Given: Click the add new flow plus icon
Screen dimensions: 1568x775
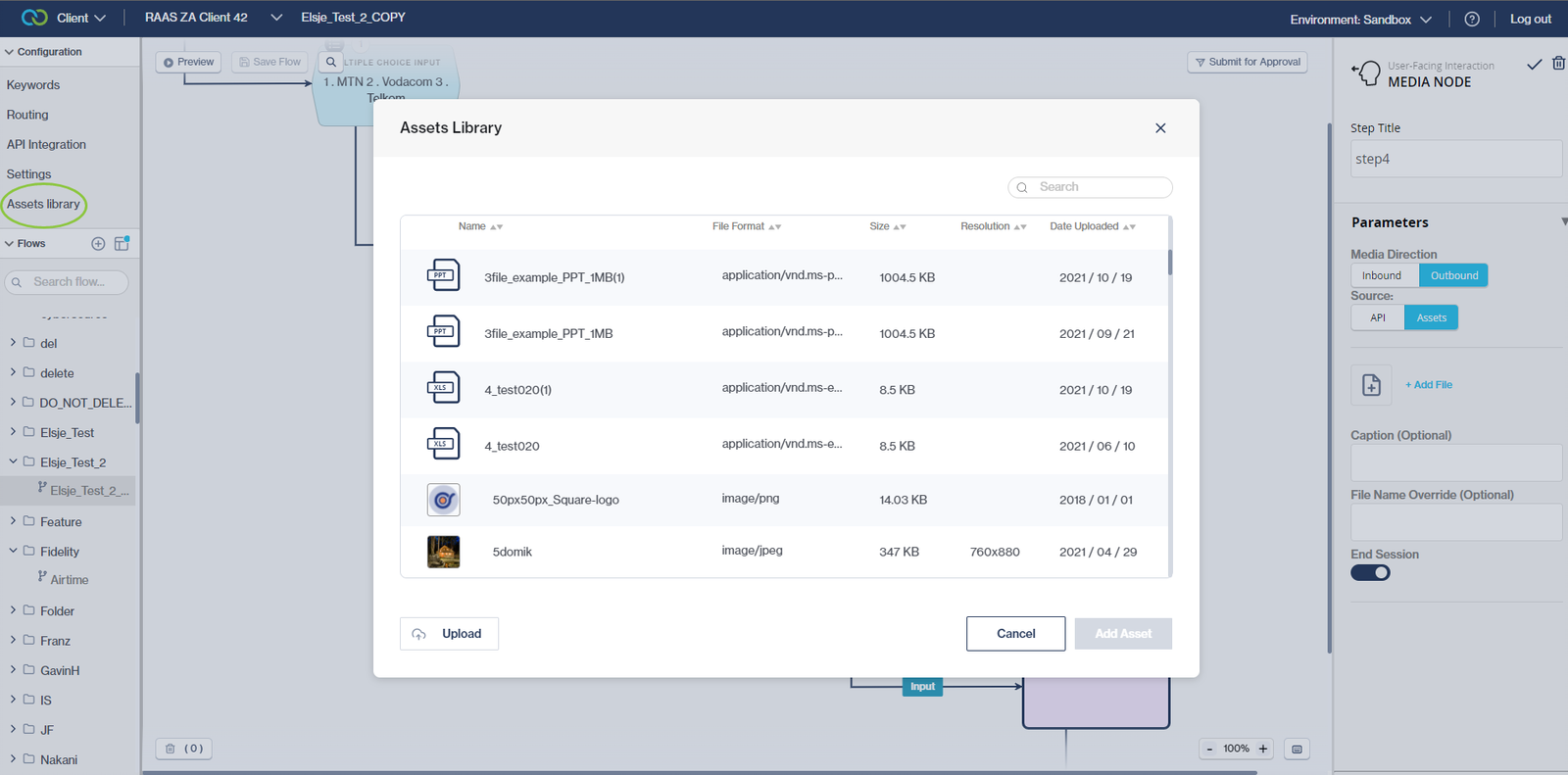Looking at the screenshot, I should tap(98, 244).
